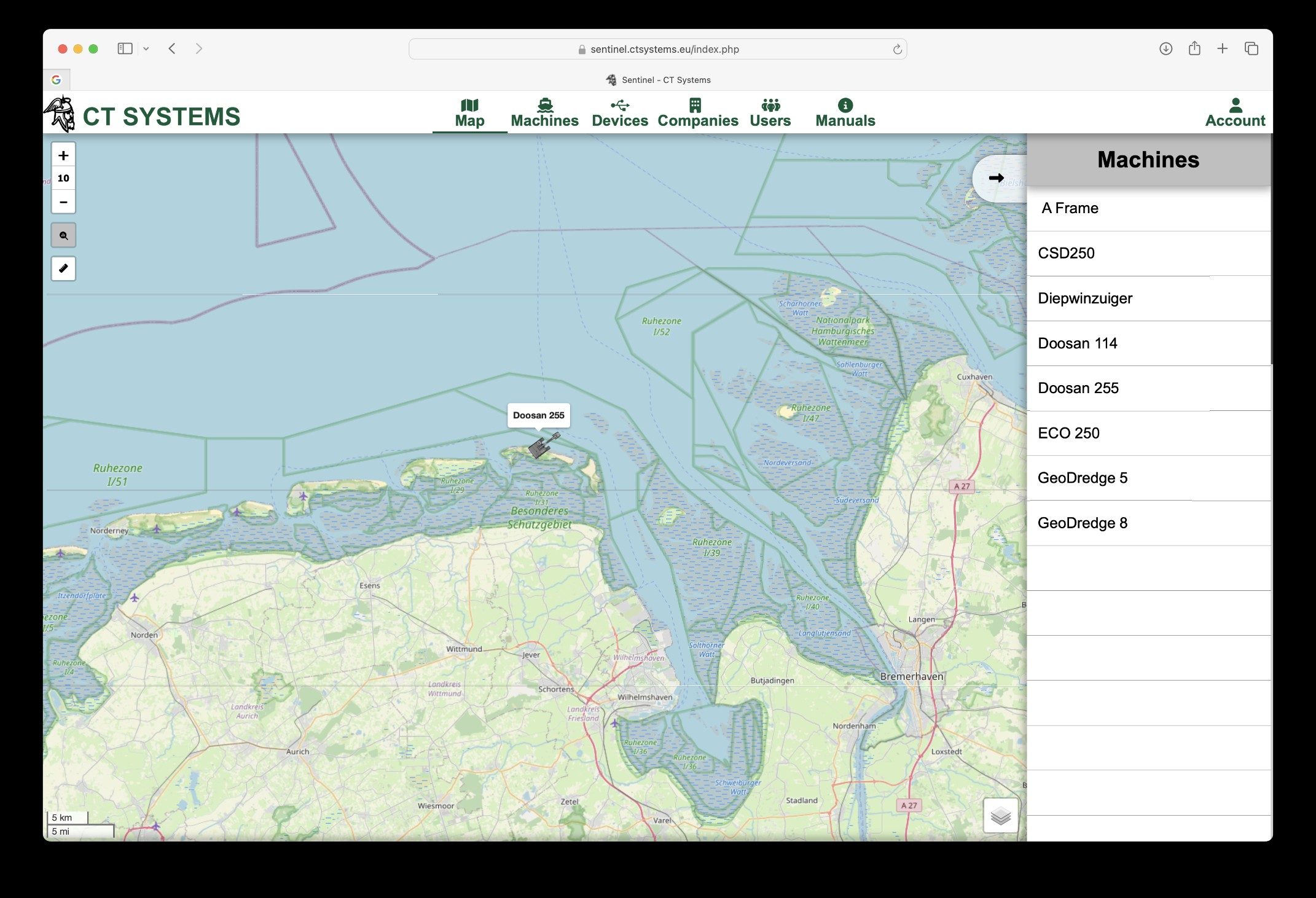Screen dimensions: 1316x898
Task: Select ECO 250 in Machines list
Action: click(x=1149, y=433)
